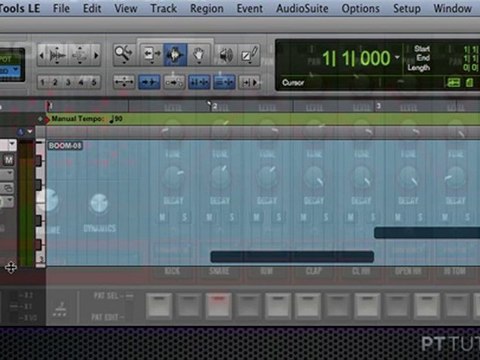Click bar 3 on the timeline ruler

378,106
